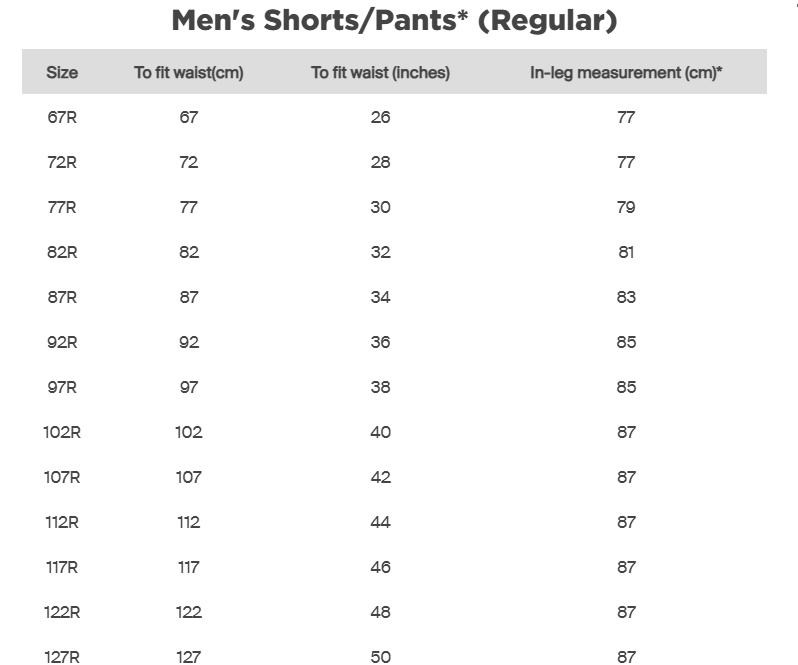Click the To fit waist (inches) header
Image resolution: width=798 pixels, height=665 pixels.
380,73
